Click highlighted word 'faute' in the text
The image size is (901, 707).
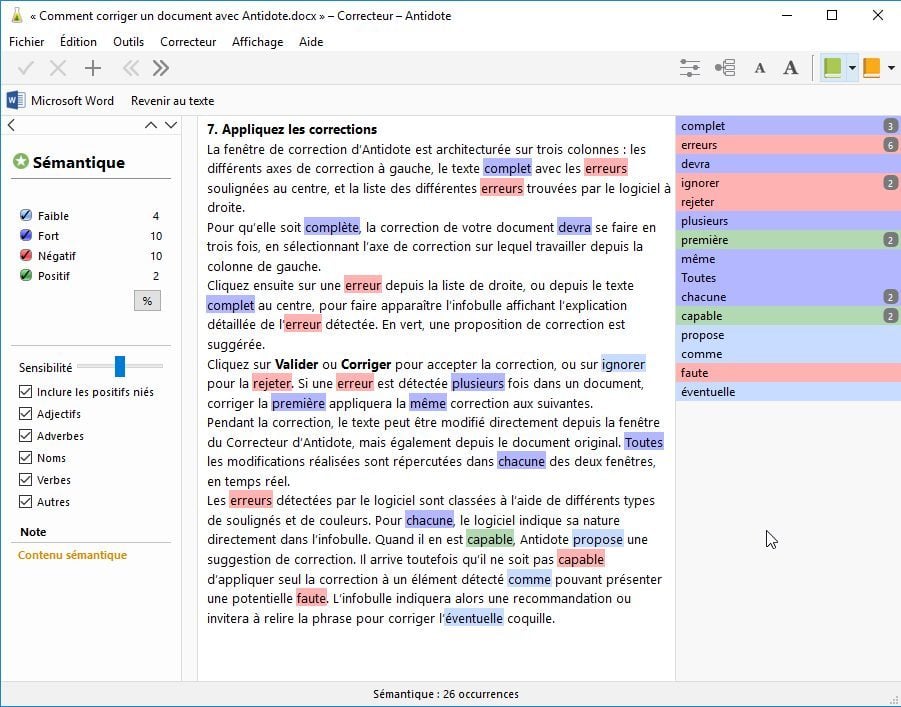coord(311,598)
